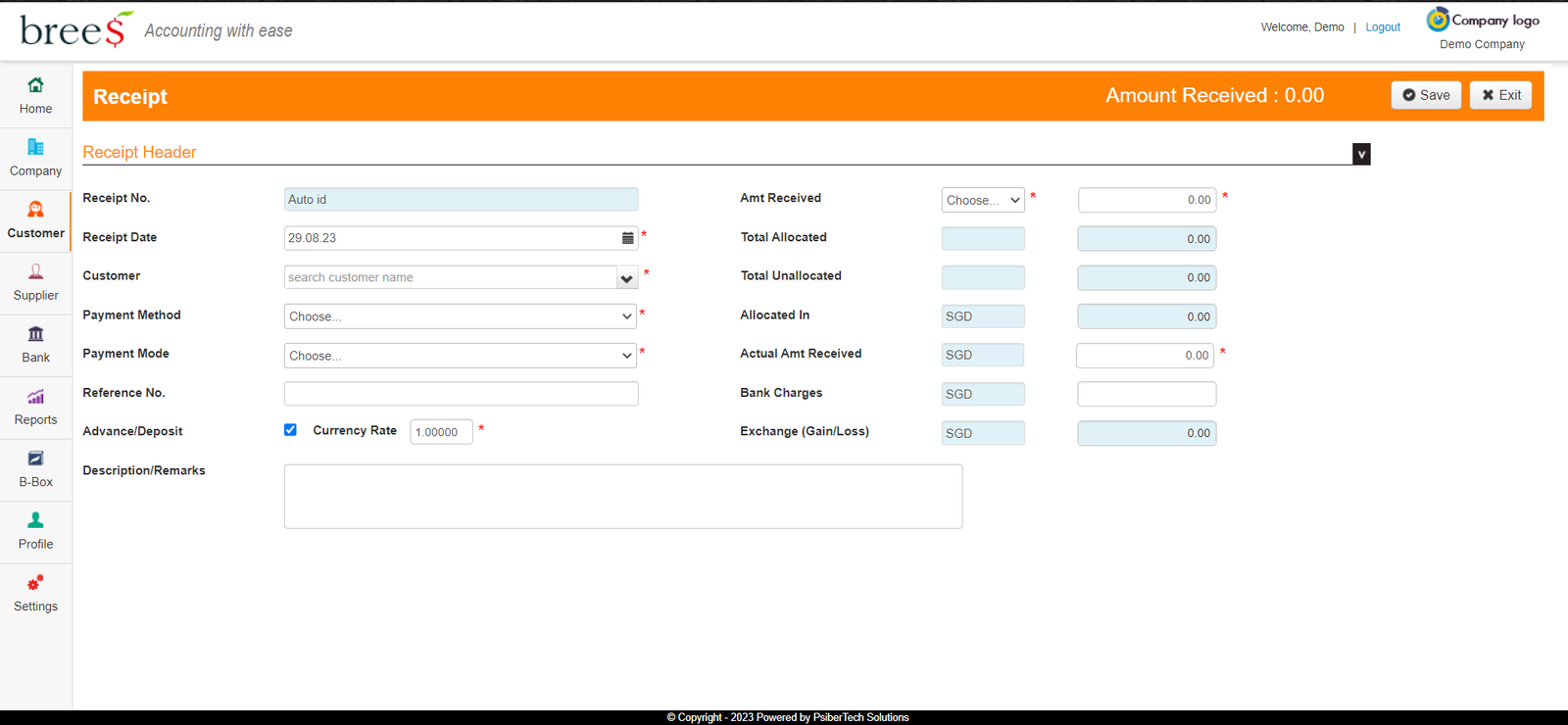1568x725 pixels.
Task: Collapse the Receipt Header section
Action: tap(1361, 154)
